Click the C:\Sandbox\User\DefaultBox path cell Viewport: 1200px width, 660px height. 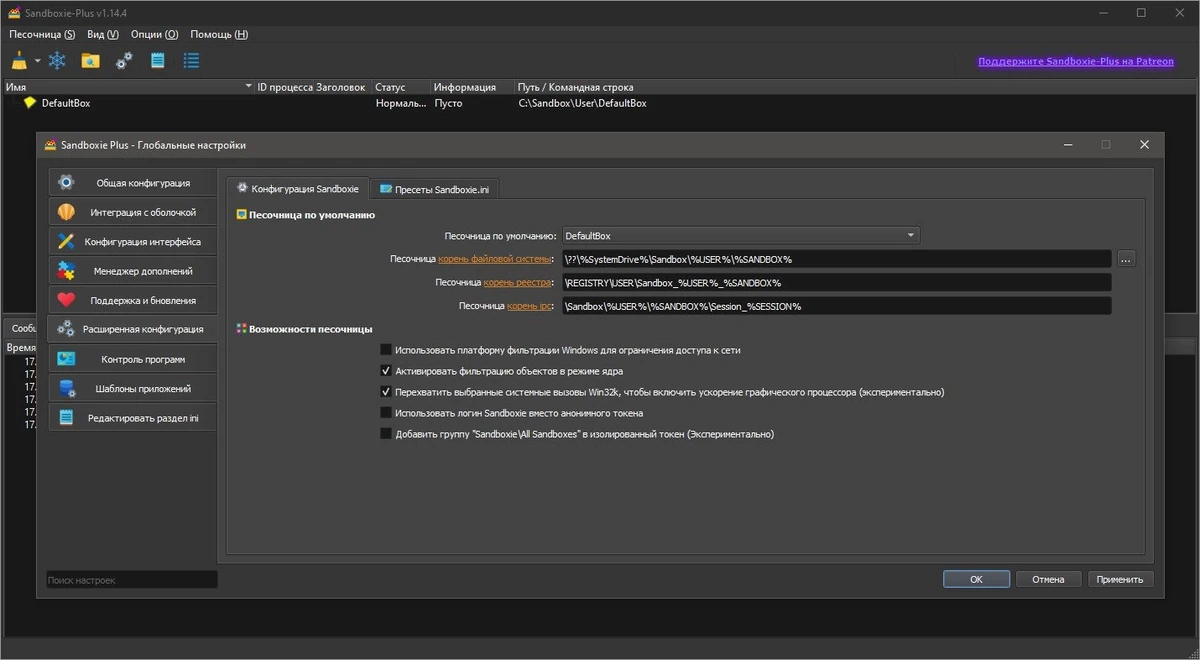pyautogui.click(x=582, y=103)
